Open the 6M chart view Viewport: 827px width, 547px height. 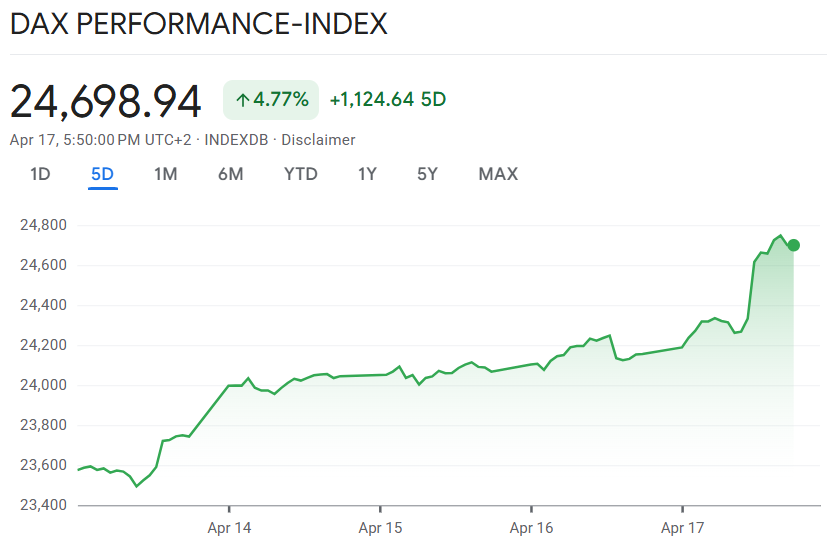[x=230, y=174]
